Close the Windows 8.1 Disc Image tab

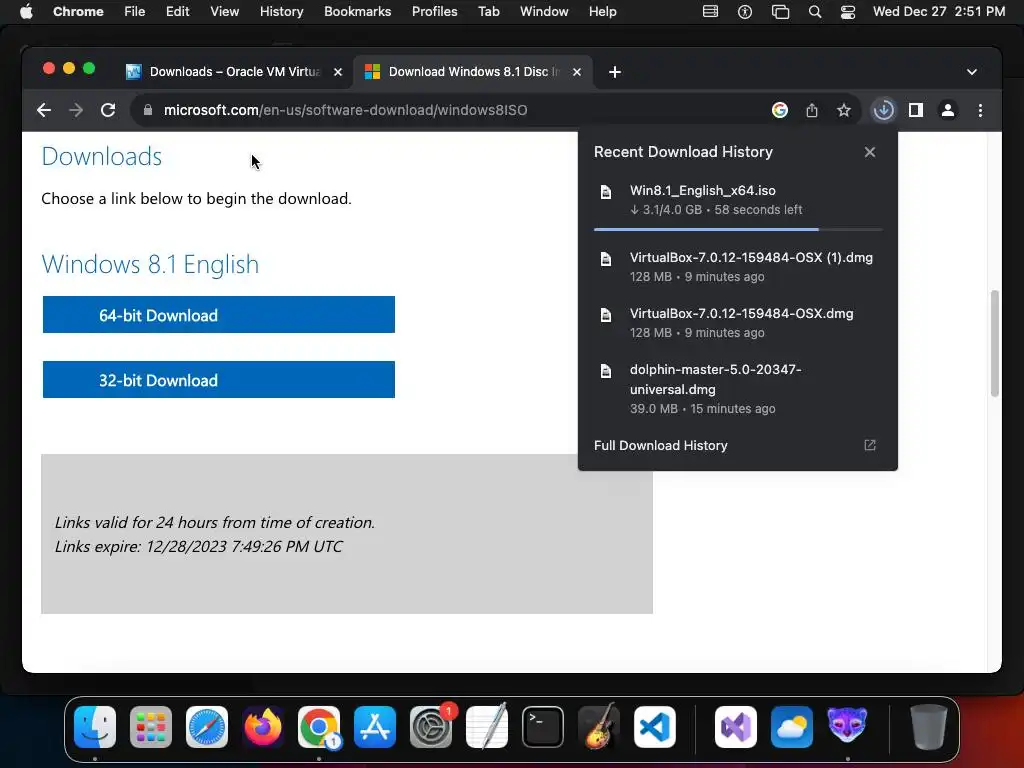tap(577, 72)
